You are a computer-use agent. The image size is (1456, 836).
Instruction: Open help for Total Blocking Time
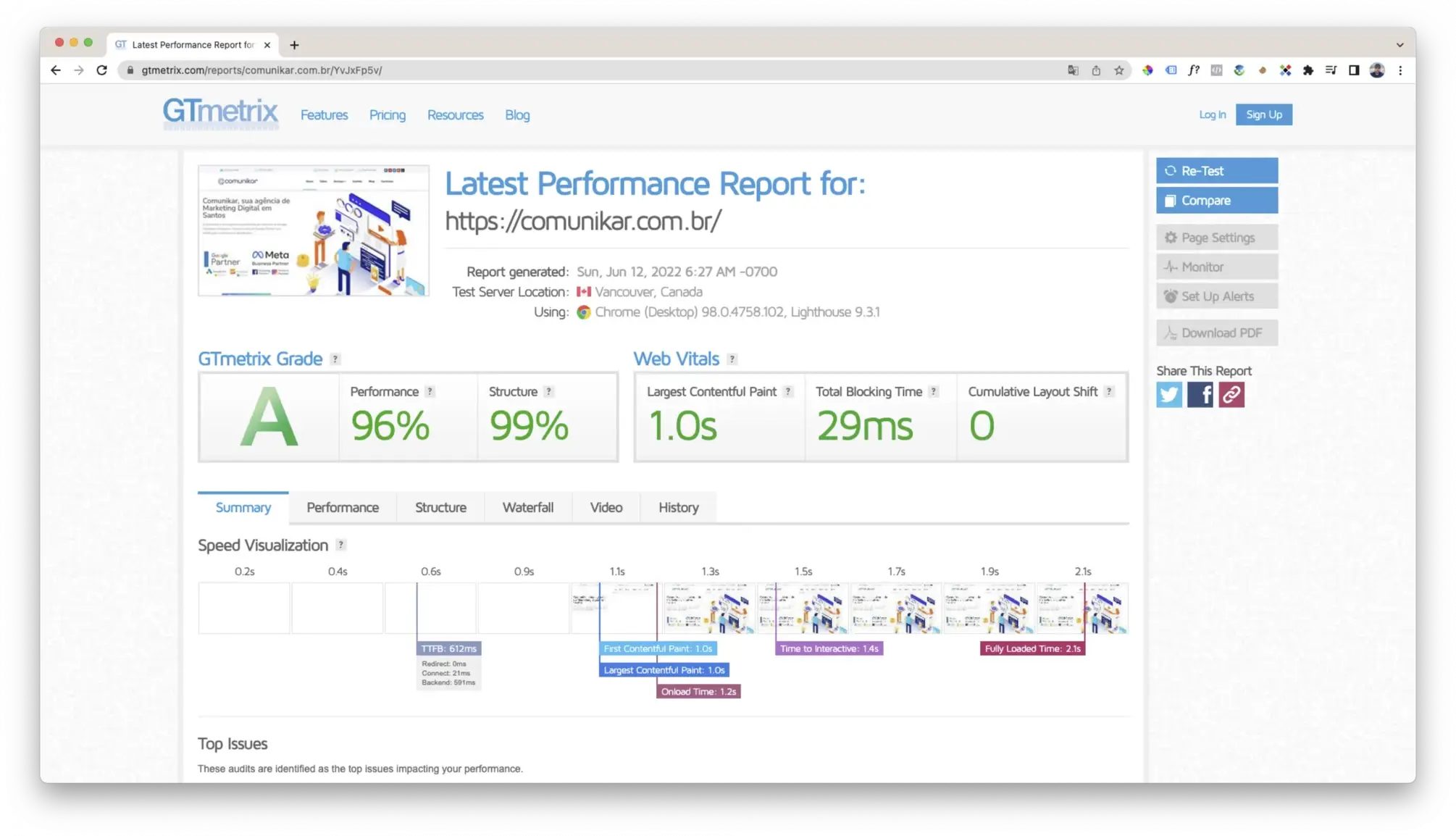934,392
